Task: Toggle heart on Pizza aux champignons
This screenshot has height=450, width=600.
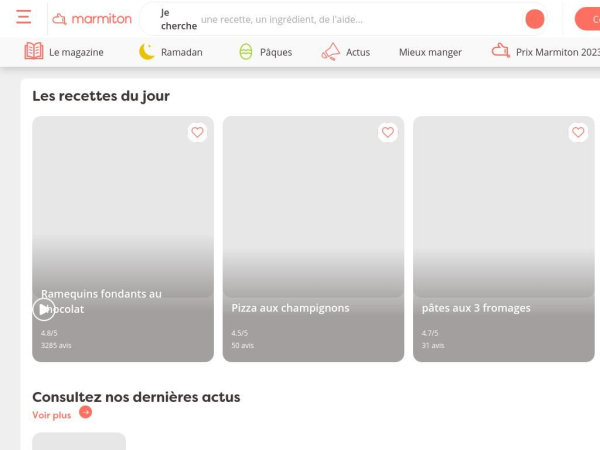Action: point(387,132)
